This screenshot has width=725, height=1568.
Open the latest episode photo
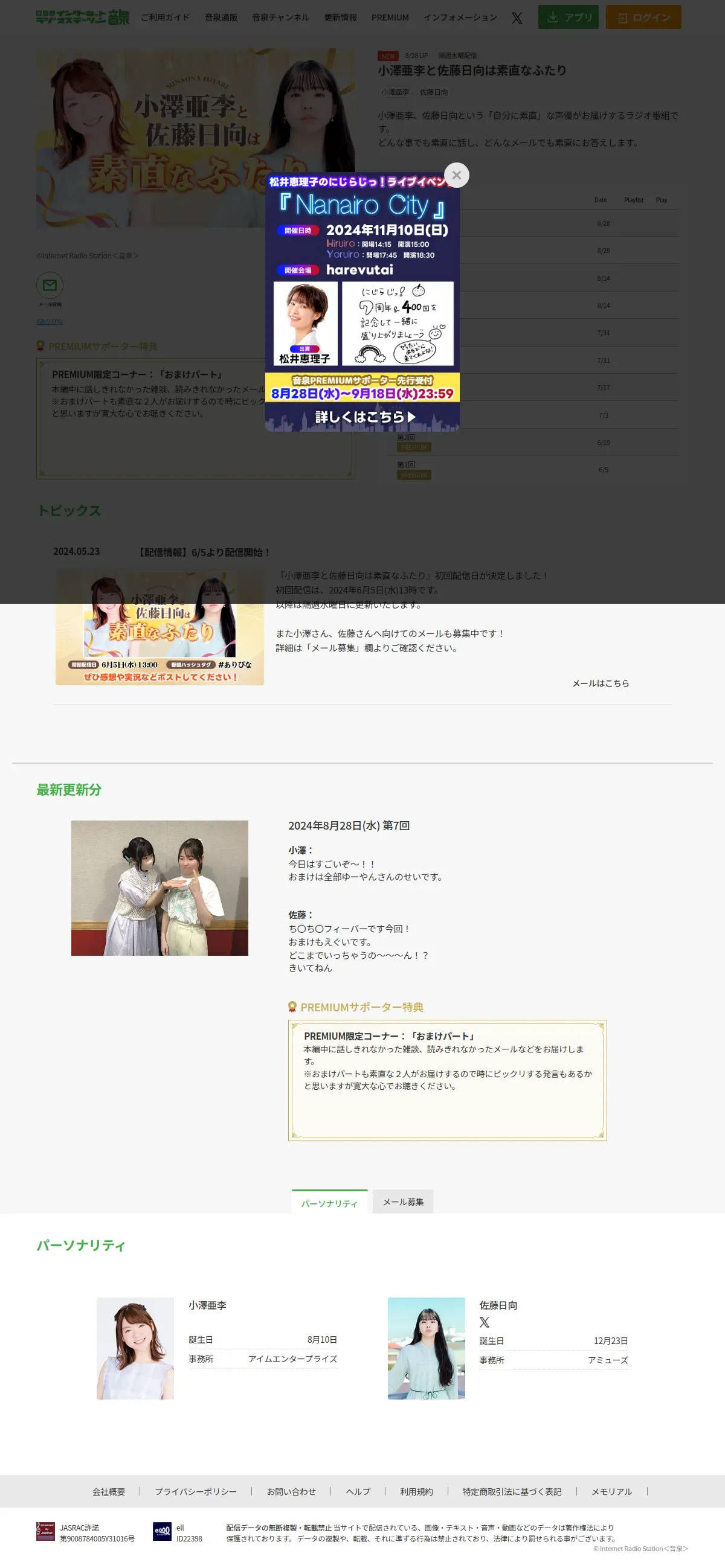coord(159,888)
